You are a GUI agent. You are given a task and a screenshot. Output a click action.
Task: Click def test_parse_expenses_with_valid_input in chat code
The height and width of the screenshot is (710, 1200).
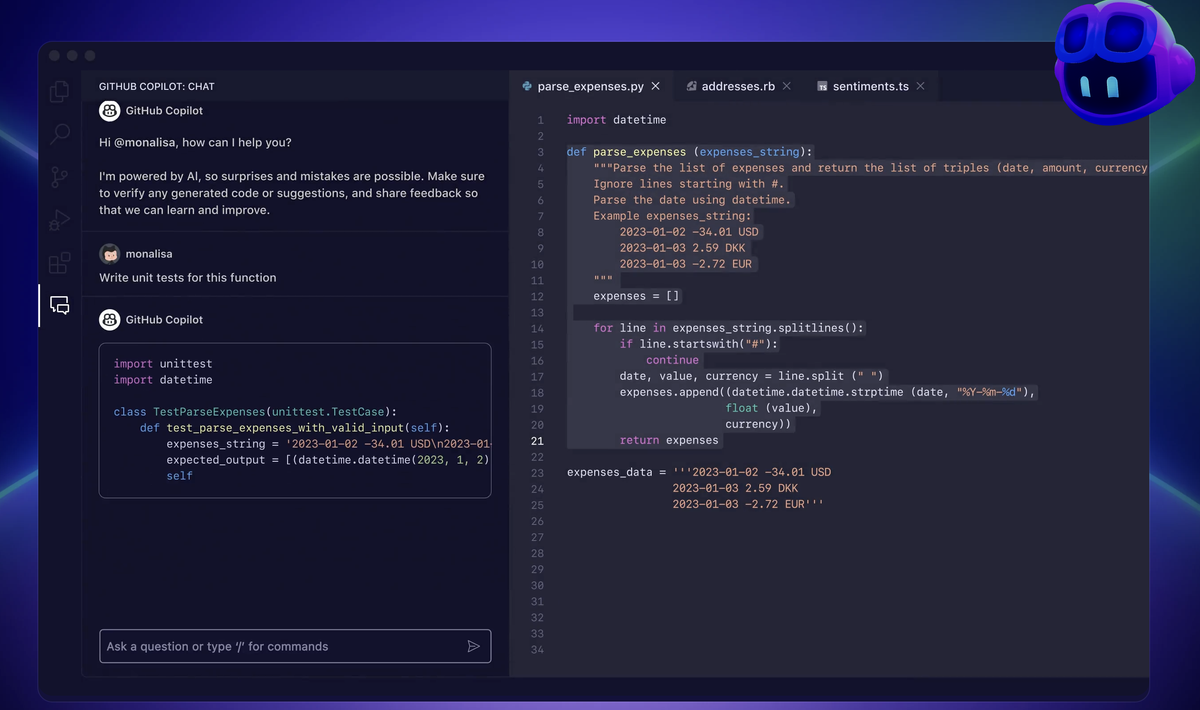(x=295, y=428)
